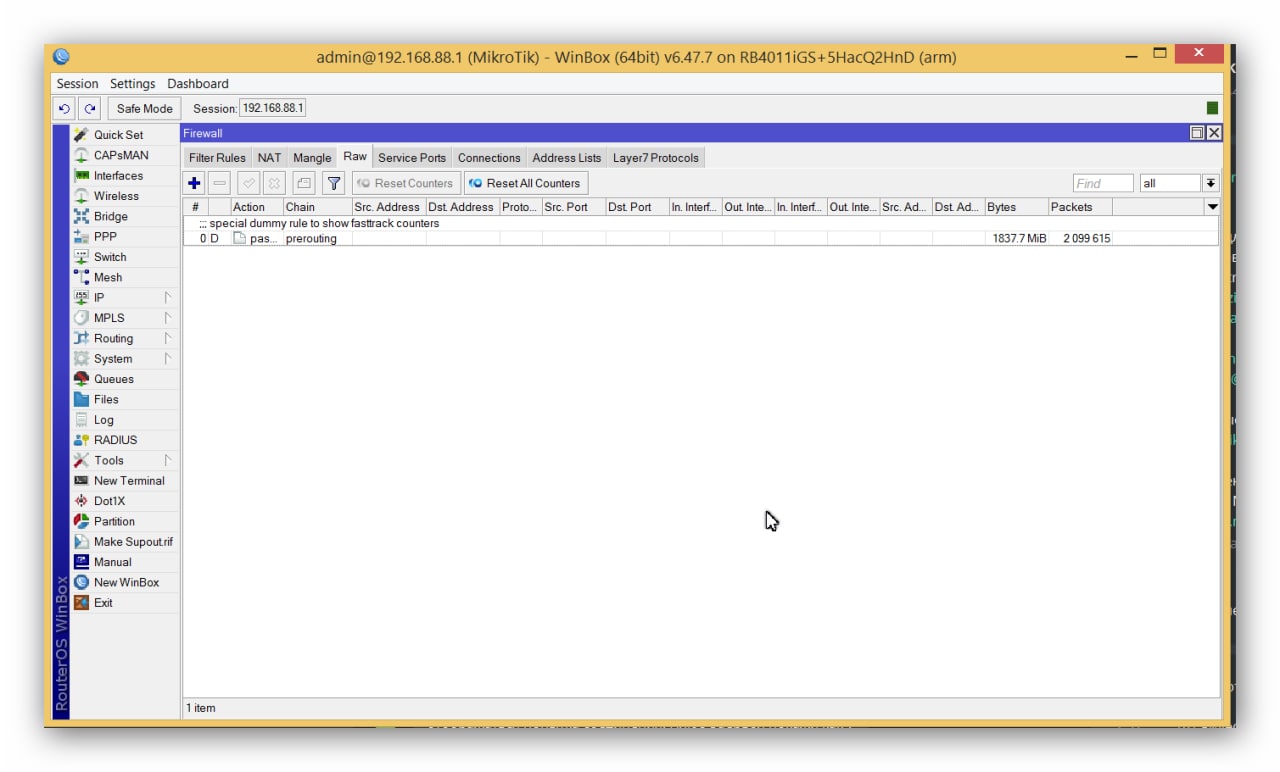Click the filter funnel icon

334,183
